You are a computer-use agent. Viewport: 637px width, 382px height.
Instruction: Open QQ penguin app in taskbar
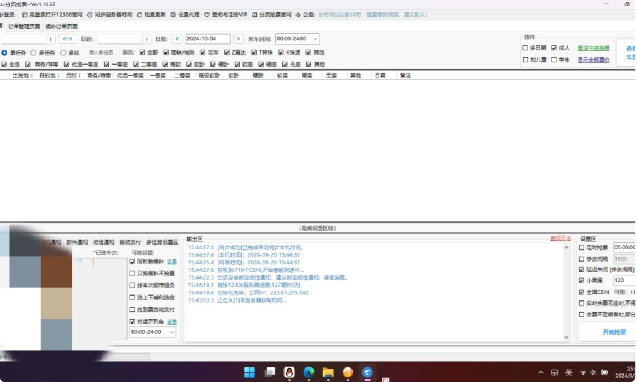(289, 372)
